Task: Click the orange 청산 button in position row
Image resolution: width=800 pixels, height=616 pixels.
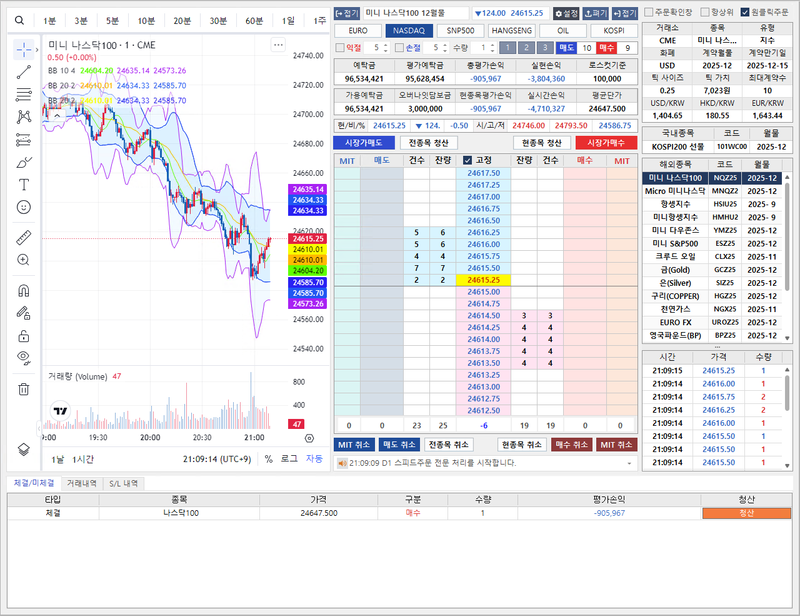Action: point(746,513)
